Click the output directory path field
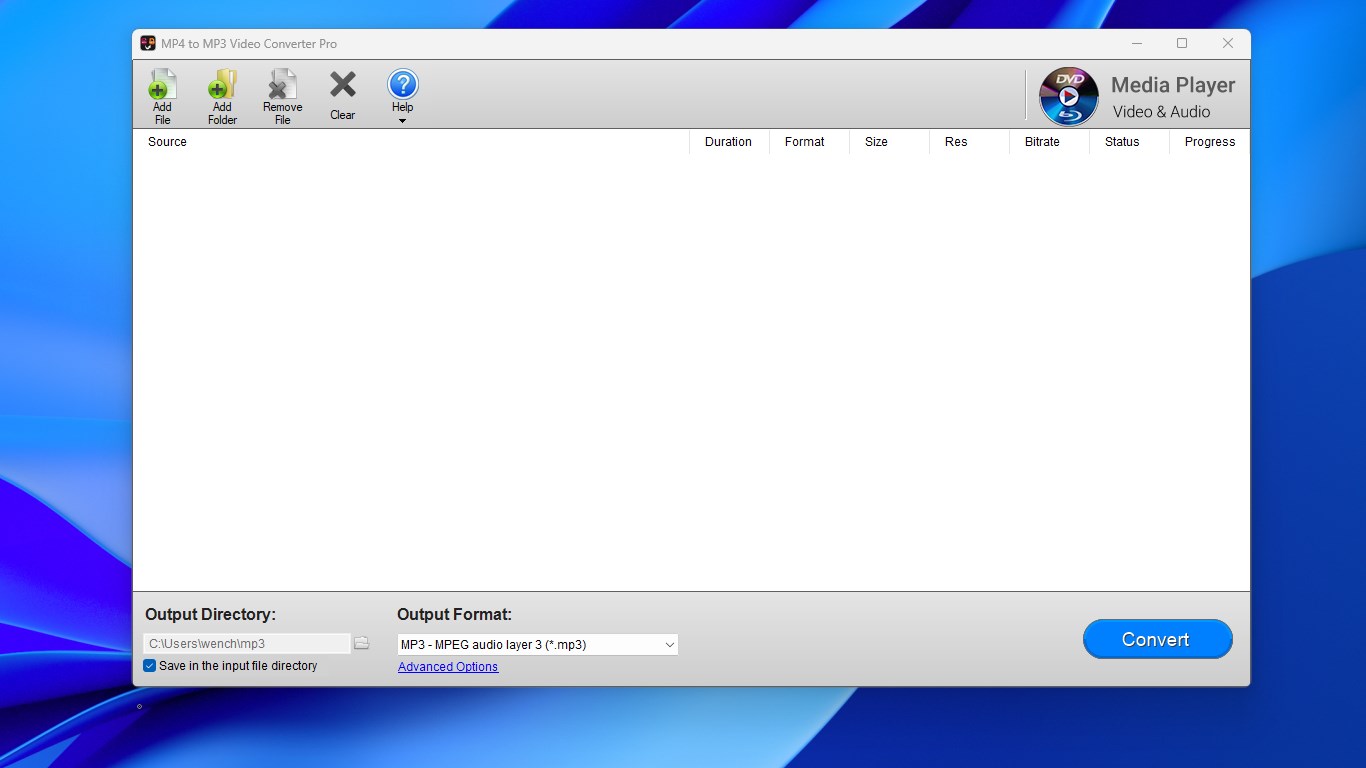 click(x=247, y=644)
